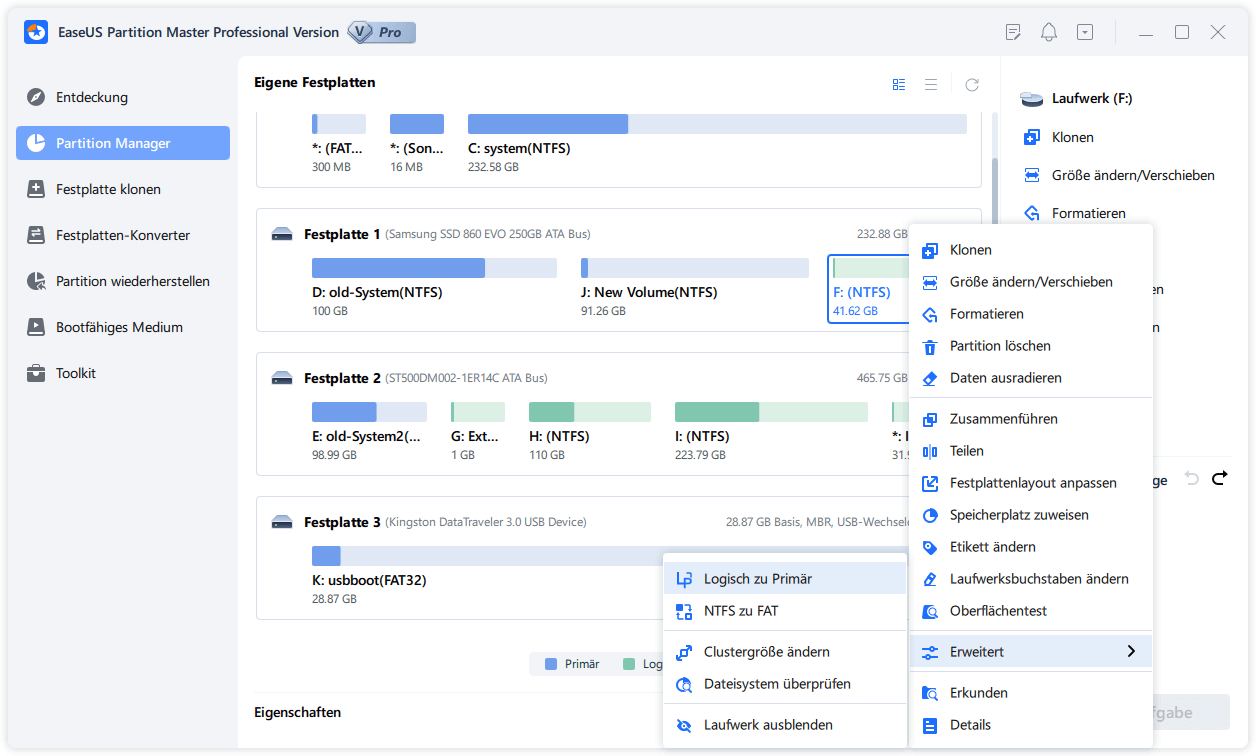Choose Größe ändern/Verschieben from the context menu

pyautogui.click(x=1031, y=282)
